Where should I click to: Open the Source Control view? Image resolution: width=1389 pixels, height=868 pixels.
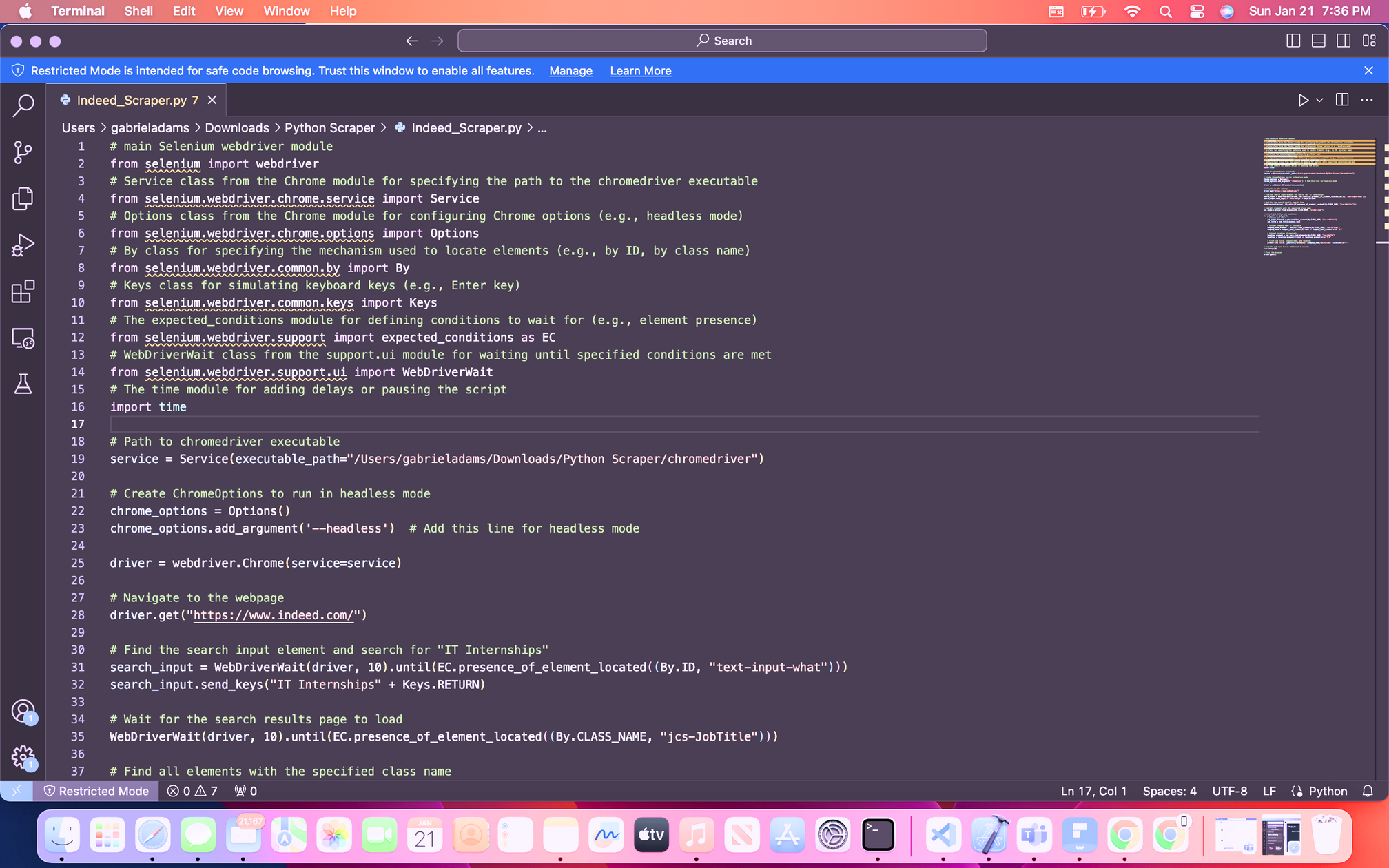[23, 152]
